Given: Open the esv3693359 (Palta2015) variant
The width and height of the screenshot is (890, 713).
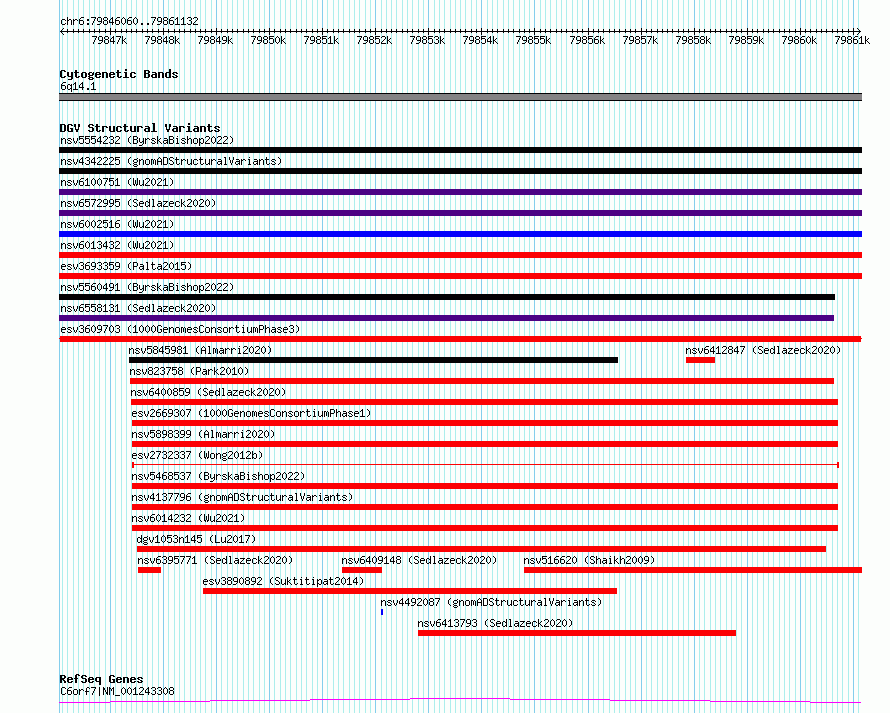Looking at the screenshot, I should [x=126, y=266].
